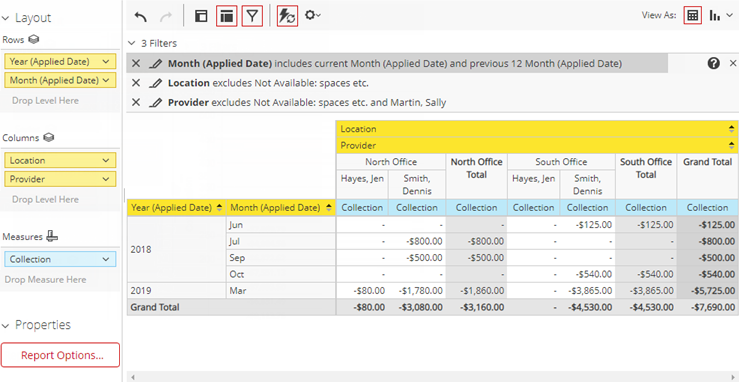
Task: Collapse the 3 Filters section
Action: tap(131, 43)
